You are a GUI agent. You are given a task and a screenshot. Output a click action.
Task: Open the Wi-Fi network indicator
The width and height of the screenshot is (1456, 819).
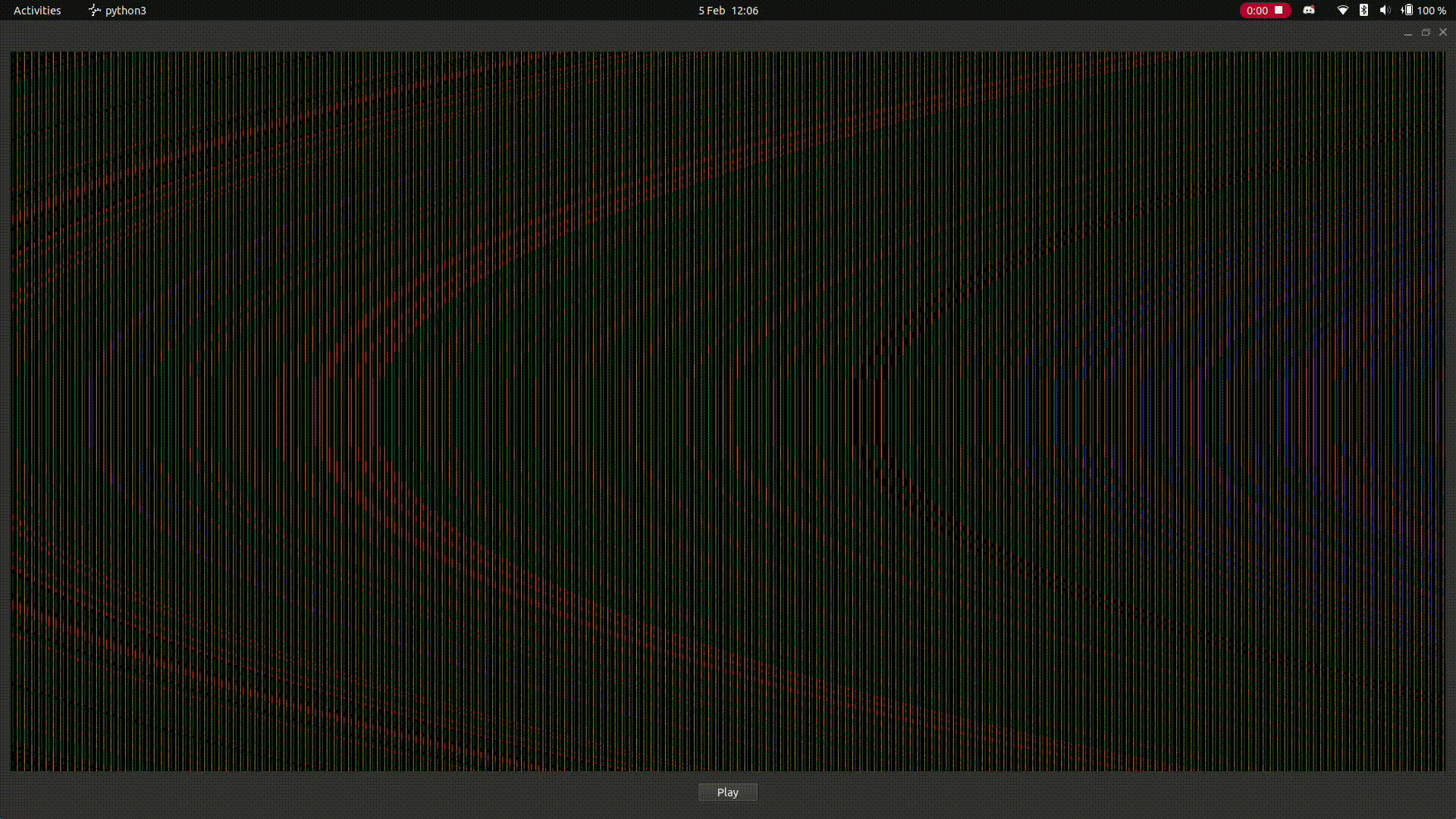pyautogui.click(x=1342, y=10)
